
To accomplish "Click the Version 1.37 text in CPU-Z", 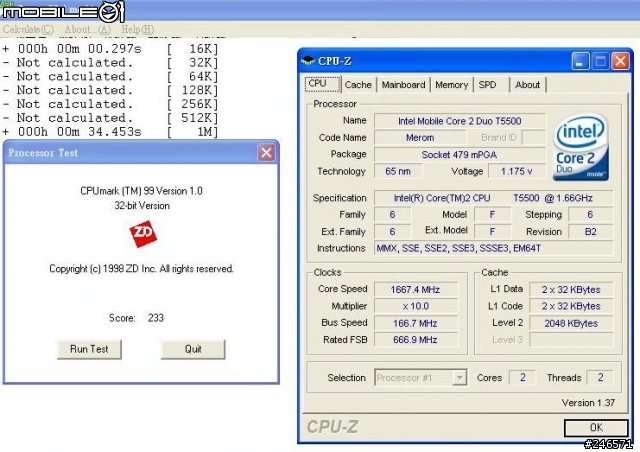I will pos(588,403).
